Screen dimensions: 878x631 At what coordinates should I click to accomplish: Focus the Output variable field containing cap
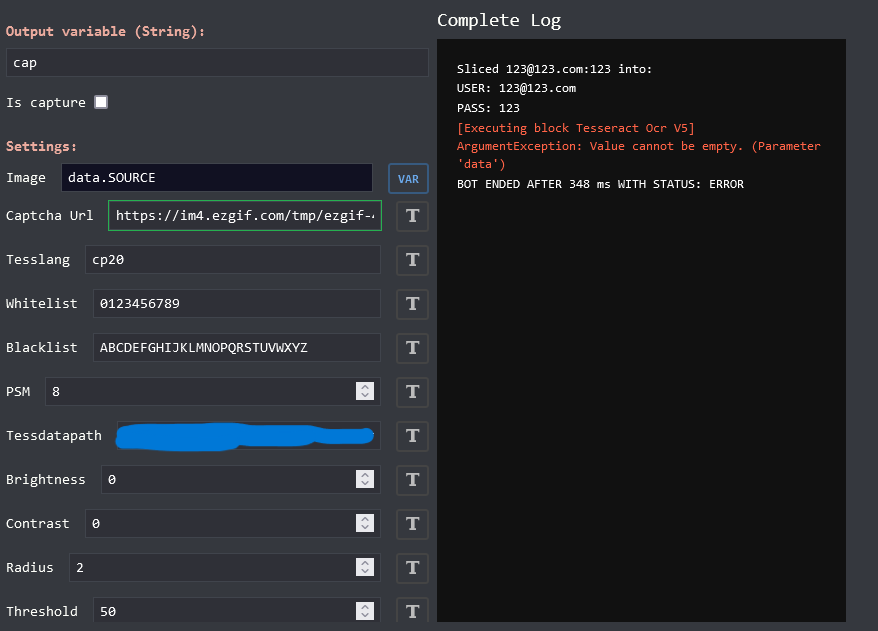(x=217, y=62)
